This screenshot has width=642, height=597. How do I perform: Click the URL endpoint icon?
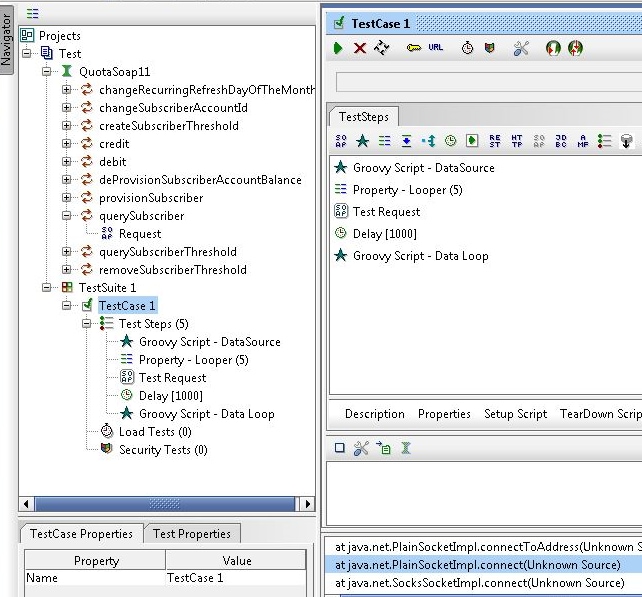click(x=436, y=47)
